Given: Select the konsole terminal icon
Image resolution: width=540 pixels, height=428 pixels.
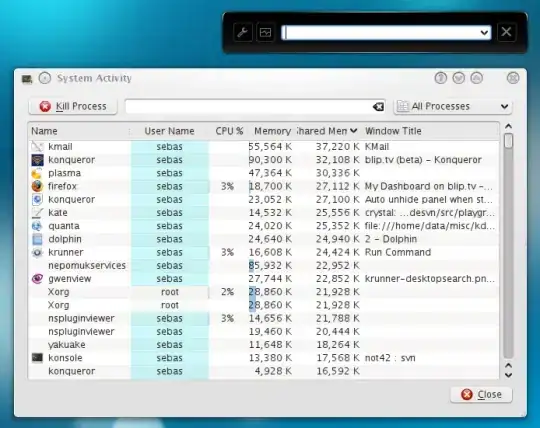Looking at the screenshot, I should (37, 358).
